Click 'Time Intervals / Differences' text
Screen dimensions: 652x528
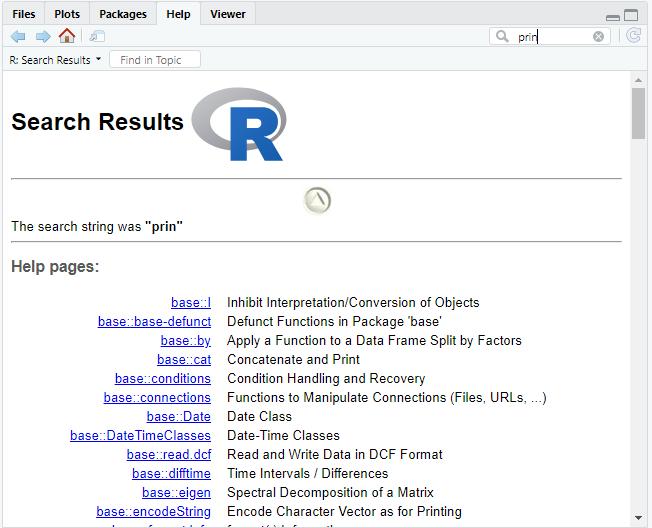307,474
